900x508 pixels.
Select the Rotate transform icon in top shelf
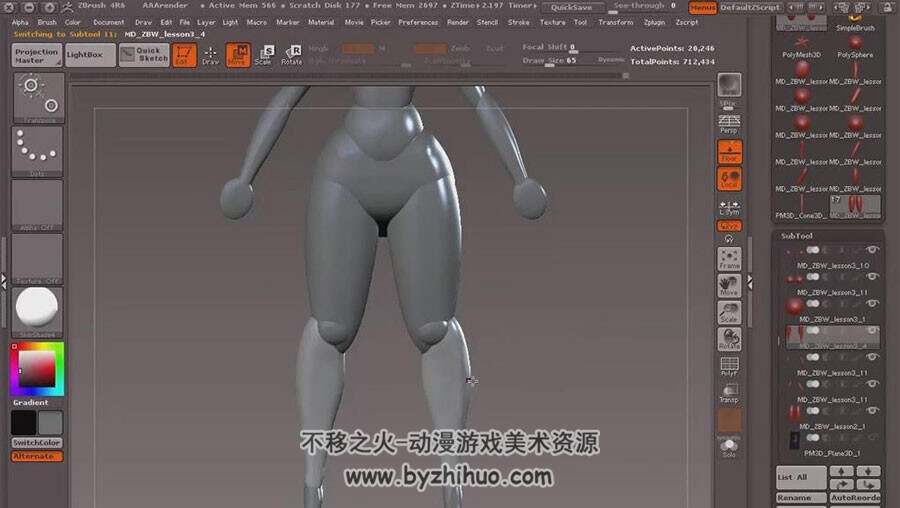(292, 55)
